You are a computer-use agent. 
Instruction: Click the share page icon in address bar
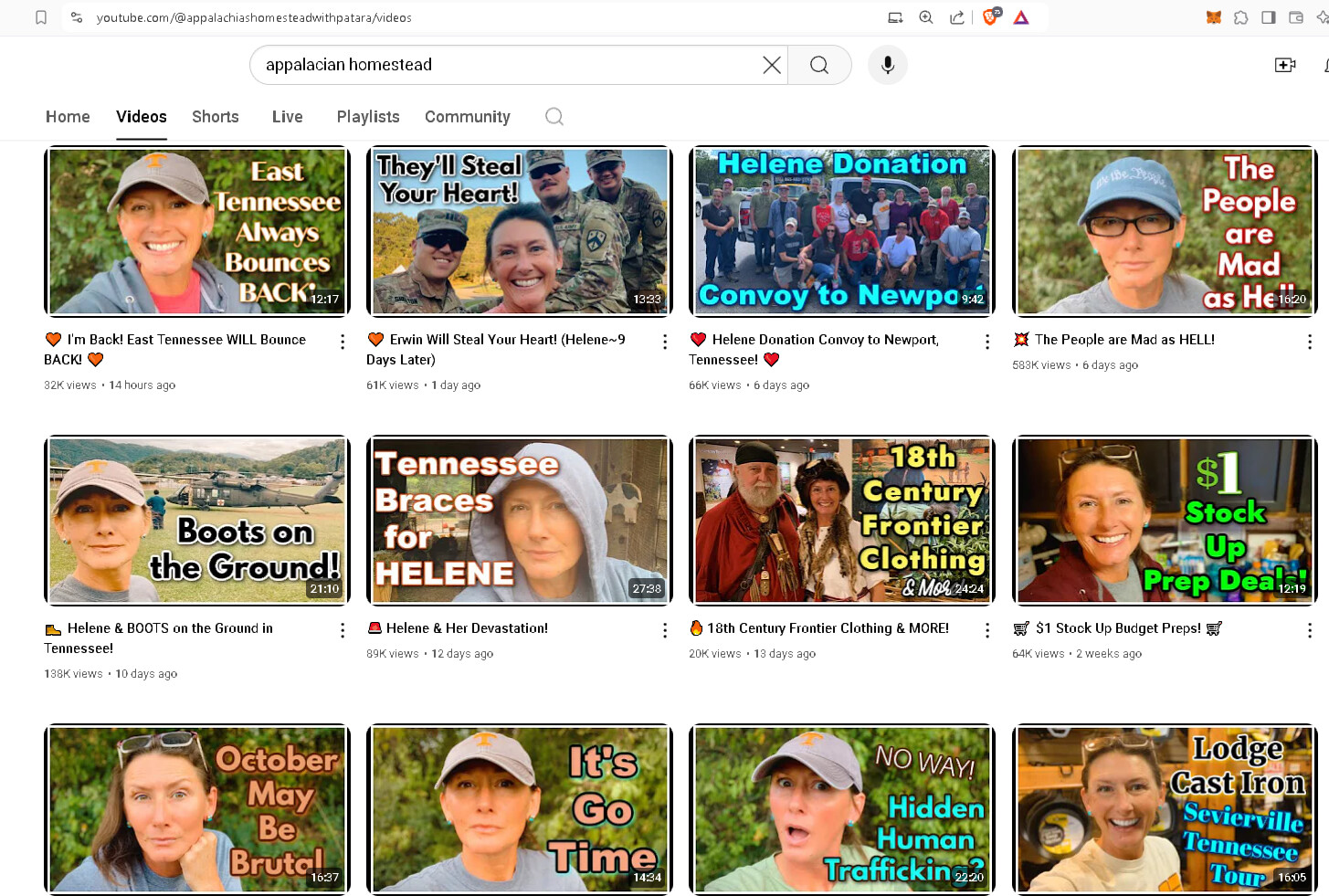tap(956, 17)
